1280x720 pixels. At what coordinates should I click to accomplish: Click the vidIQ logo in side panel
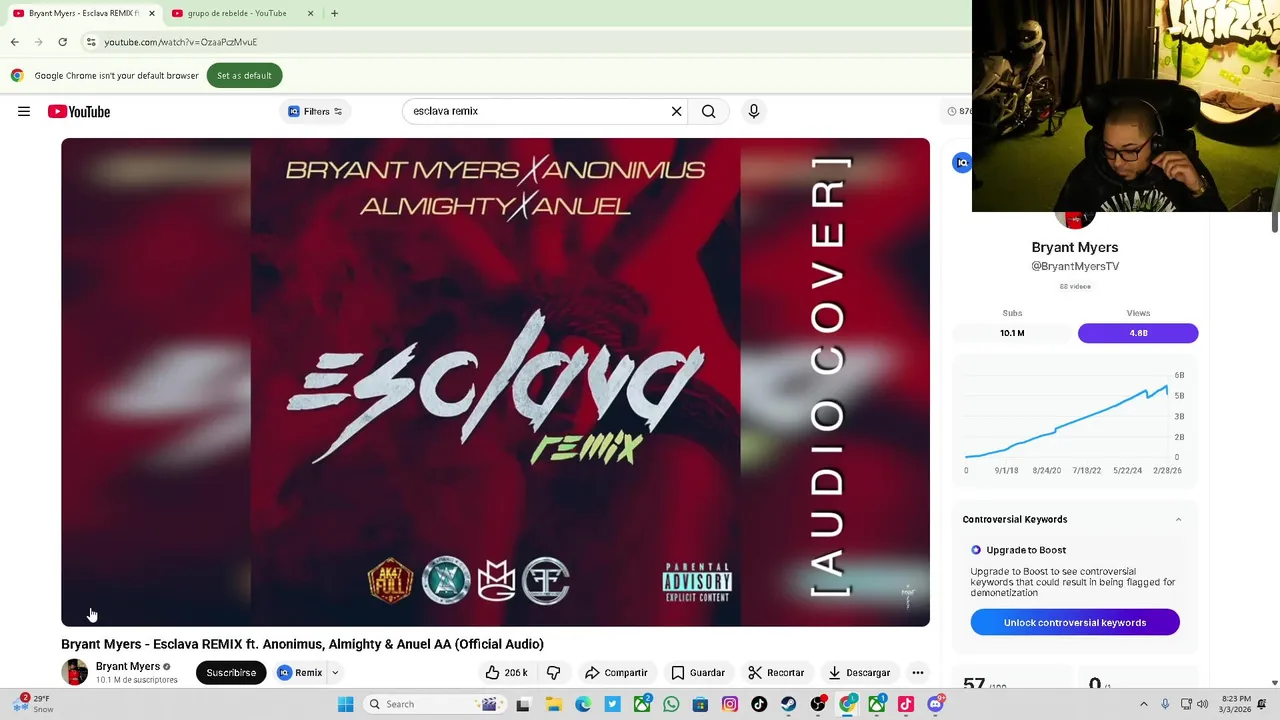coord(962,163)
